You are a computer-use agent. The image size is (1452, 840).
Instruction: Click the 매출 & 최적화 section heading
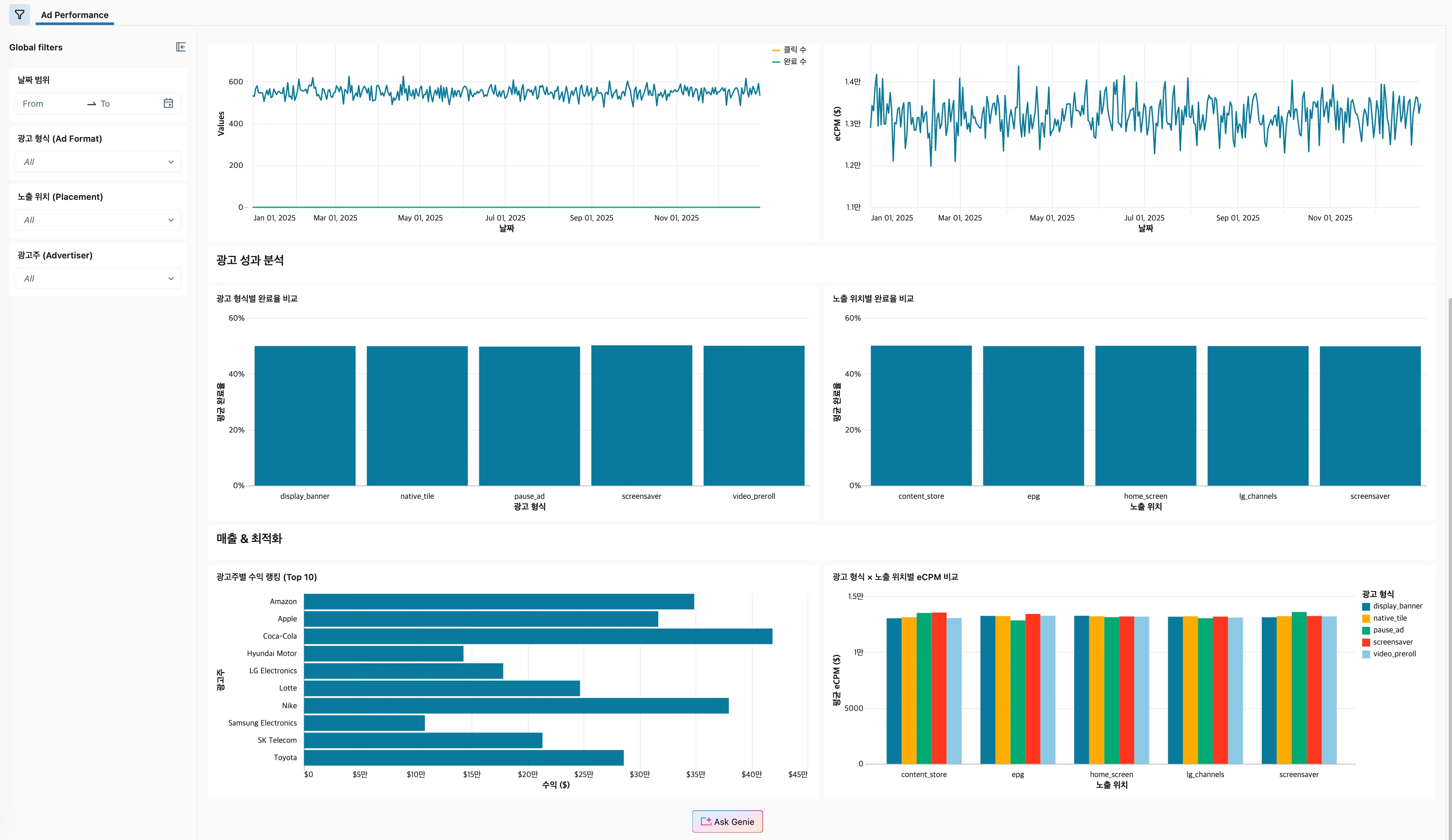tap(250, 539)
